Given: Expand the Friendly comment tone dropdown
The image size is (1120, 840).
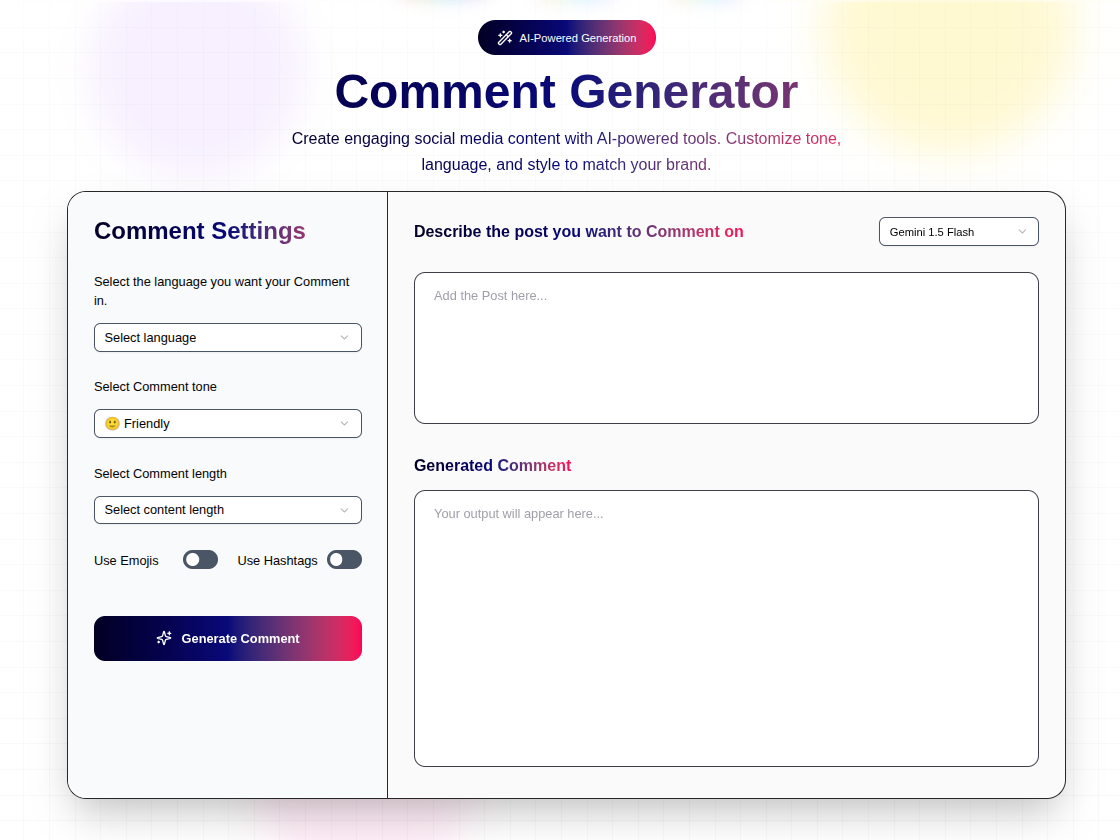Looking at the screenshot, I should (x=227, y=424).
